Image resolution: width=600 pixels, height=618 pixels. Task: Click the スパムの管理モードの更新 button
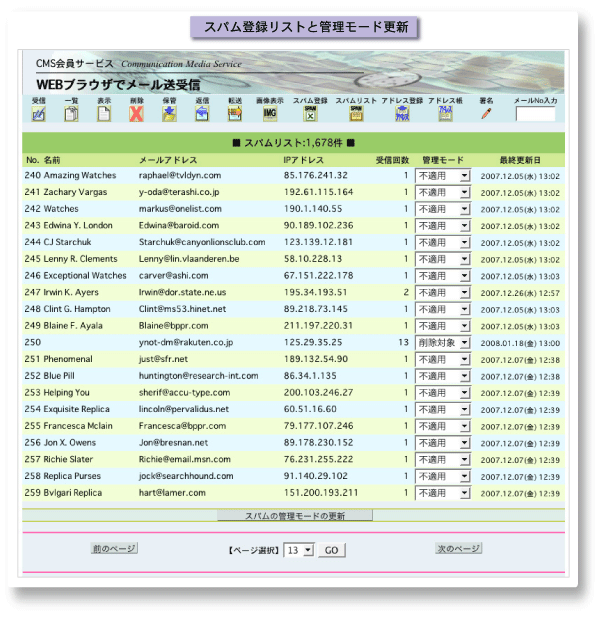295,516
